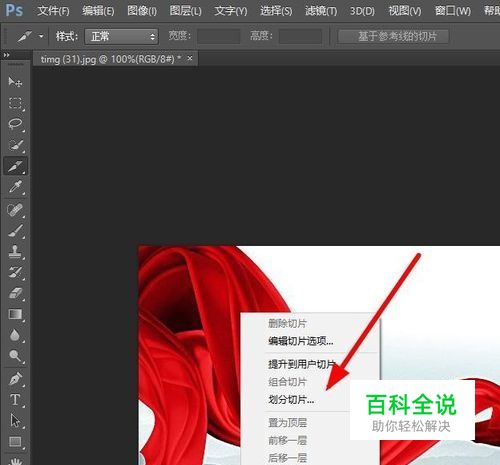Viewport: 500px width, 465px height.
Task: Expand the toolbox with double-arrow
Action: (x=6, y=55)
